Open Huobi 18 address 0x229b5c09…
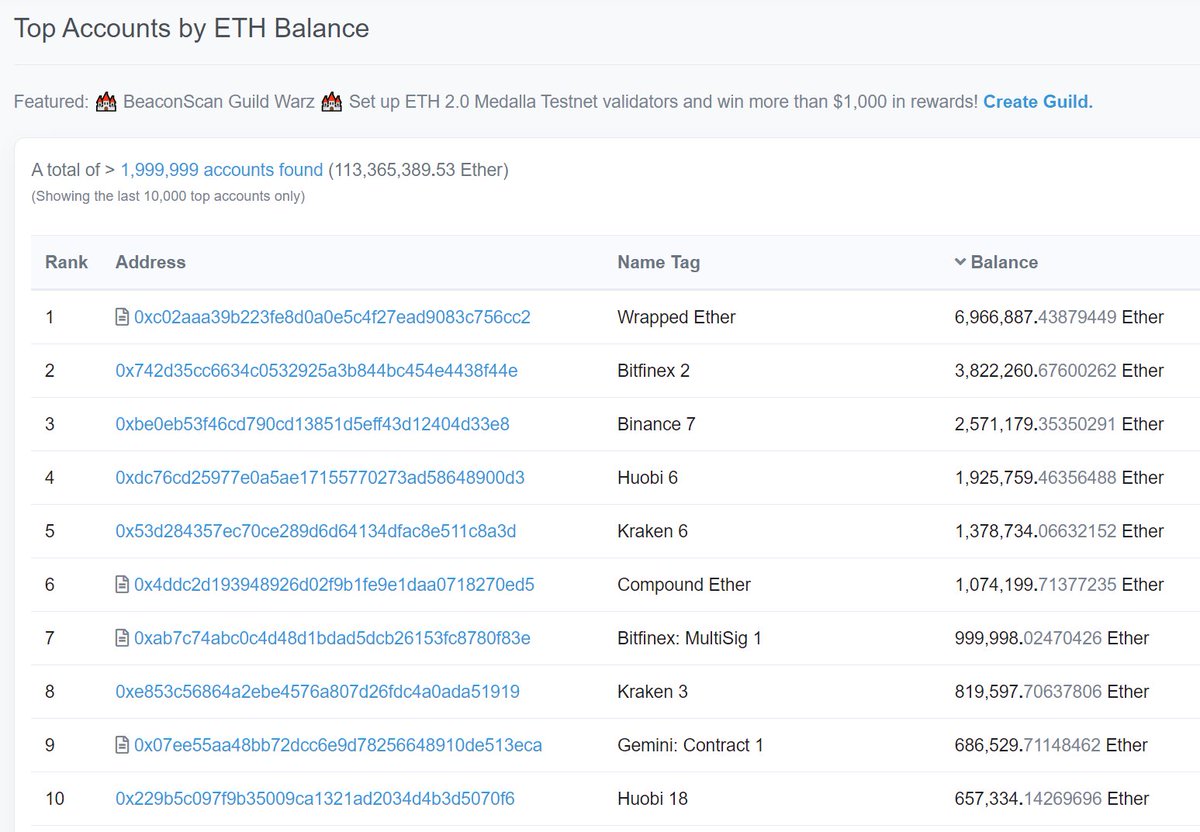The image size is (1200, 832). [315, 799]
